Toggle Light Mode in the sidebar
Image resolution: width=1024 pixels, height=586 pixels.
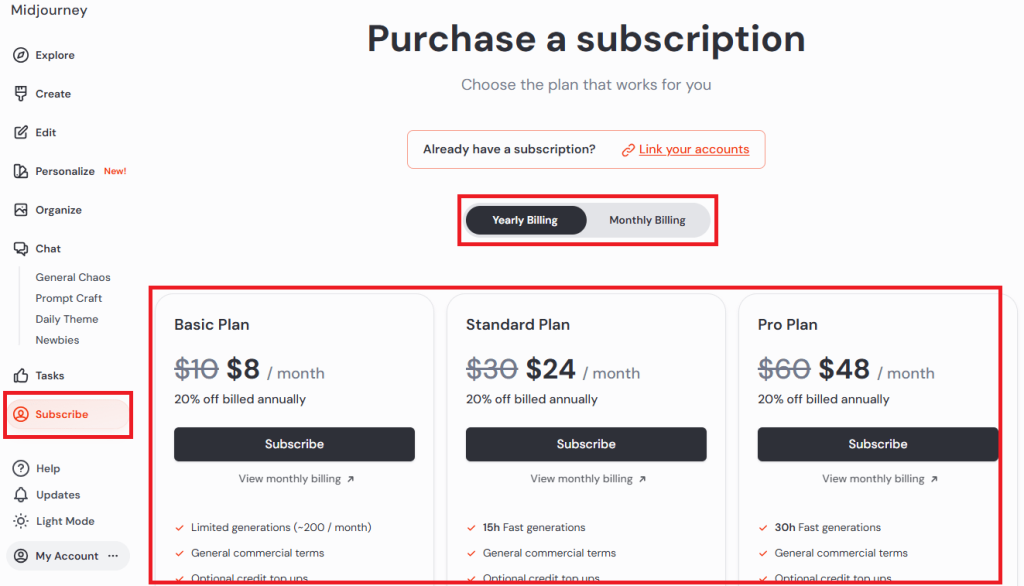65,521
